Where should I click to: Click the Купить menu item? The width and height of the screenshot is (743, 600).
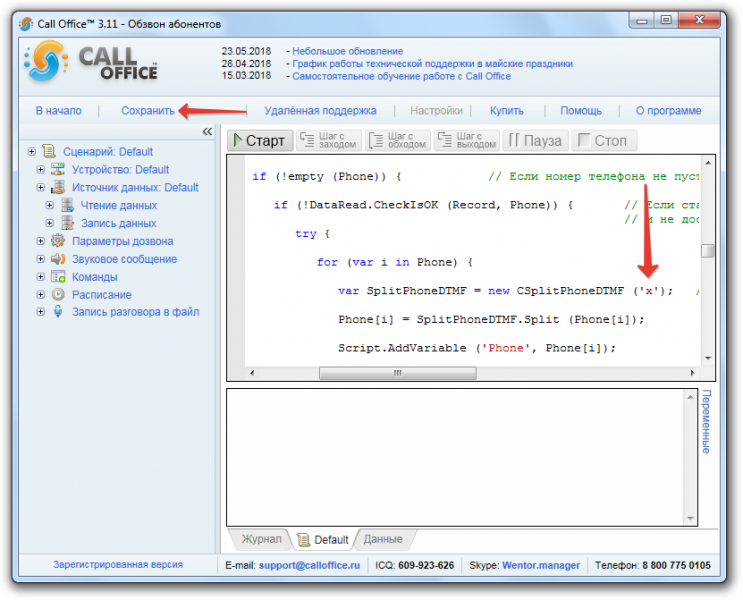(507, 111)
